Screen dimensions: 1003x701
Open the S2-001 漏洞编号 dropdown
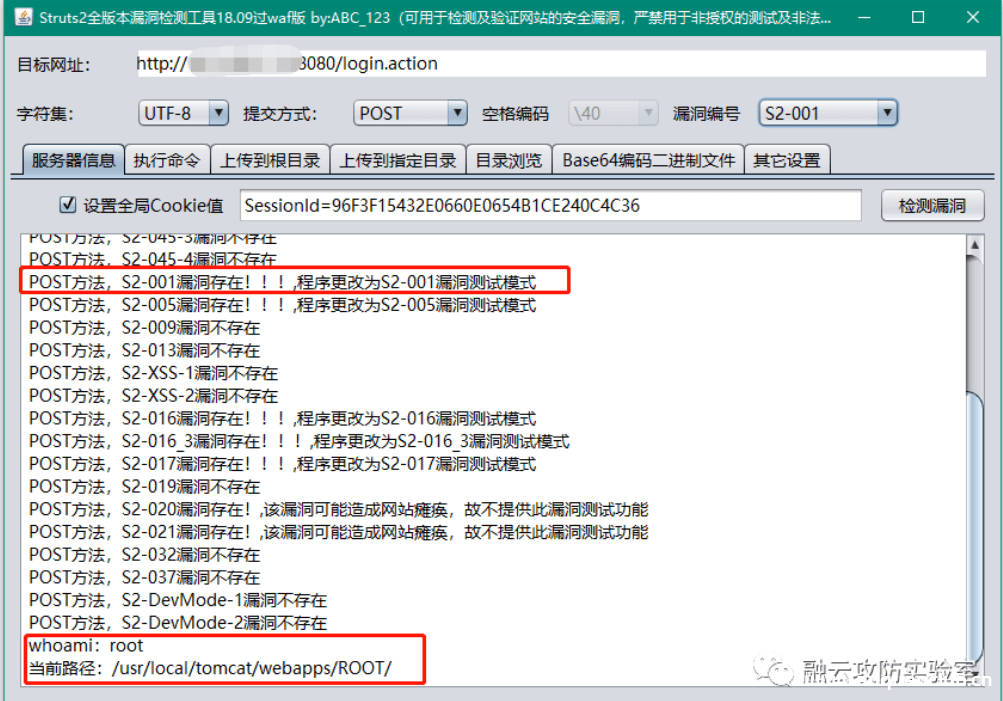pyautogui.click(x=888, y=113)
